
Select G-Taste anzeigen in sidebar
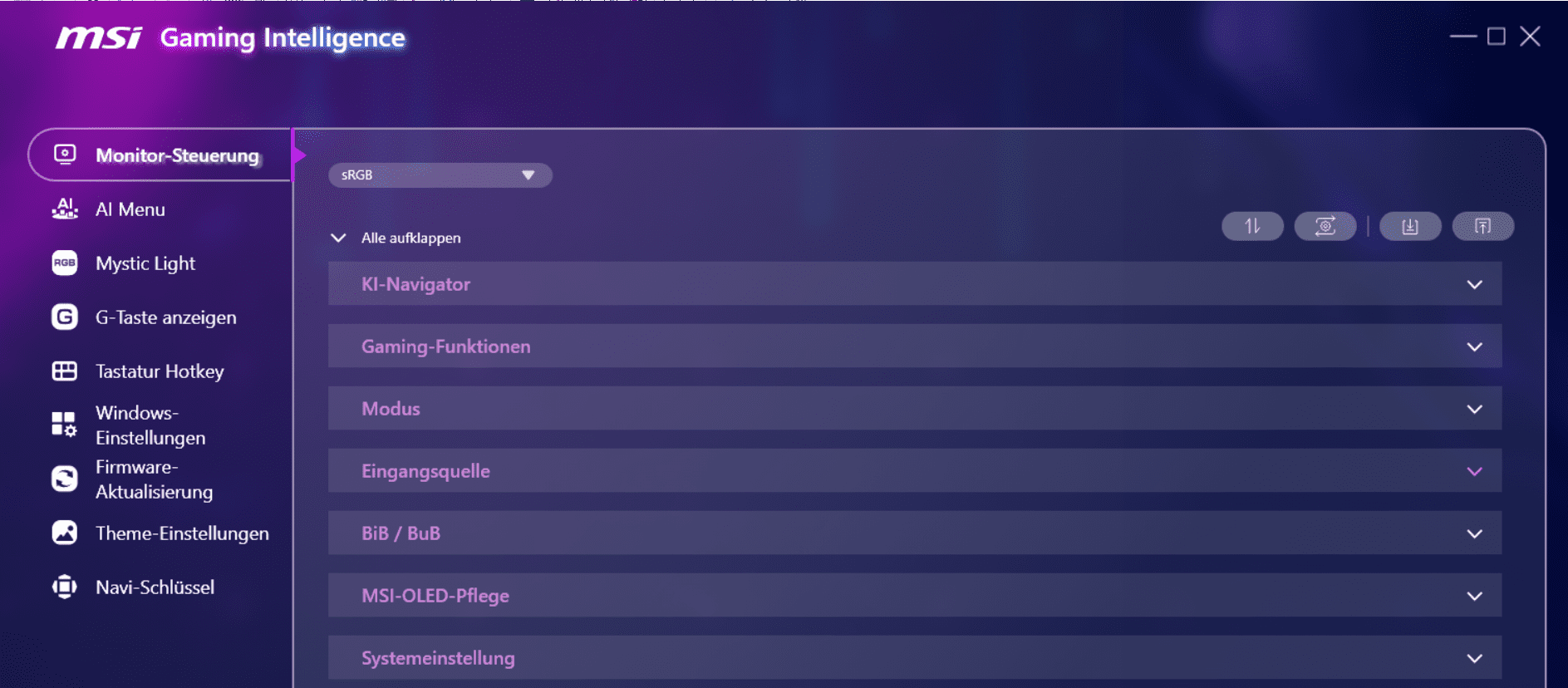pos(166,317)
